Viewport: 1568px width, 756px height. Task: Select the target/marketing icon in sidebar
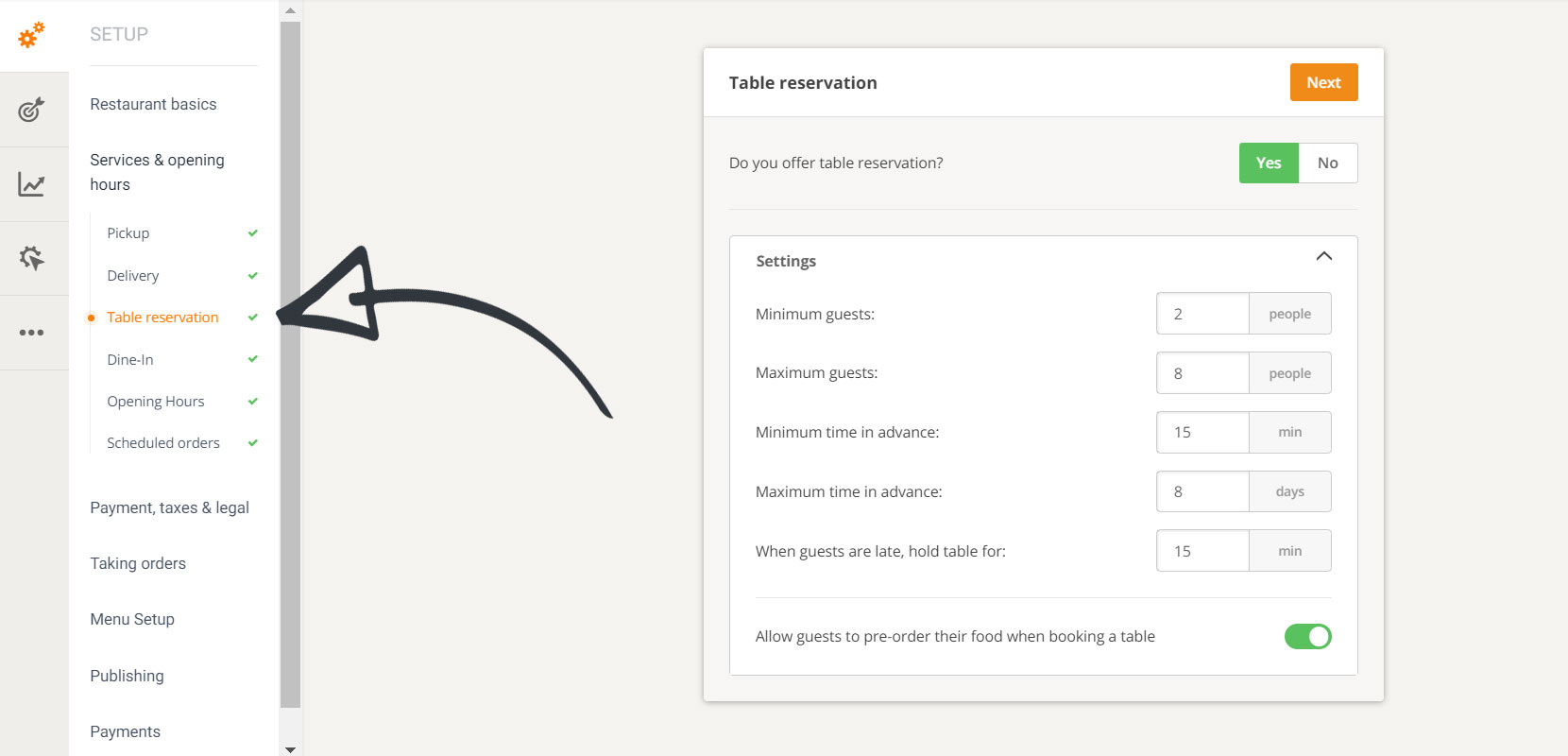[31, 109]
